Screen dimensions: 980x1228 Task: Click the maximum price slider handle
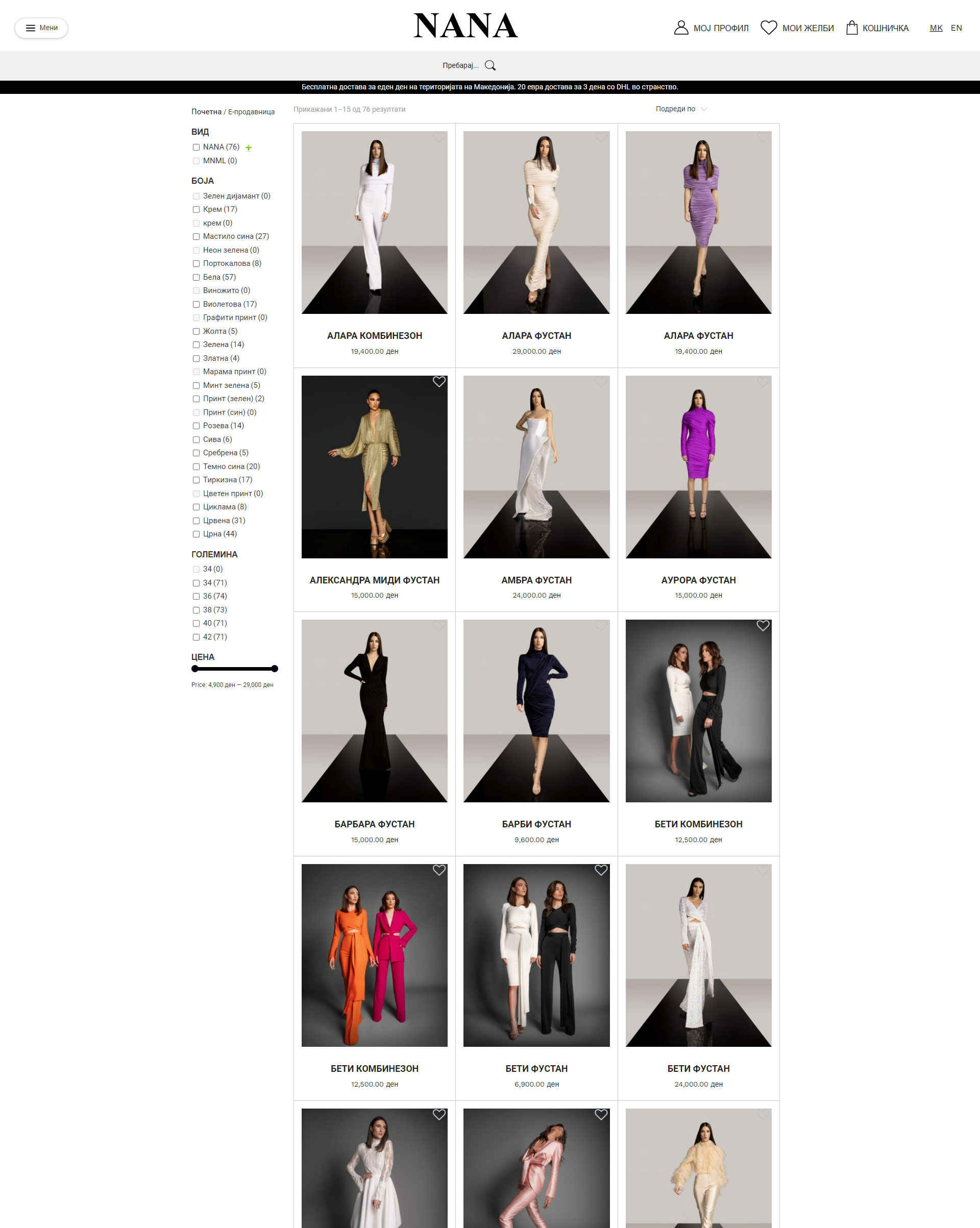click(275, 669)
